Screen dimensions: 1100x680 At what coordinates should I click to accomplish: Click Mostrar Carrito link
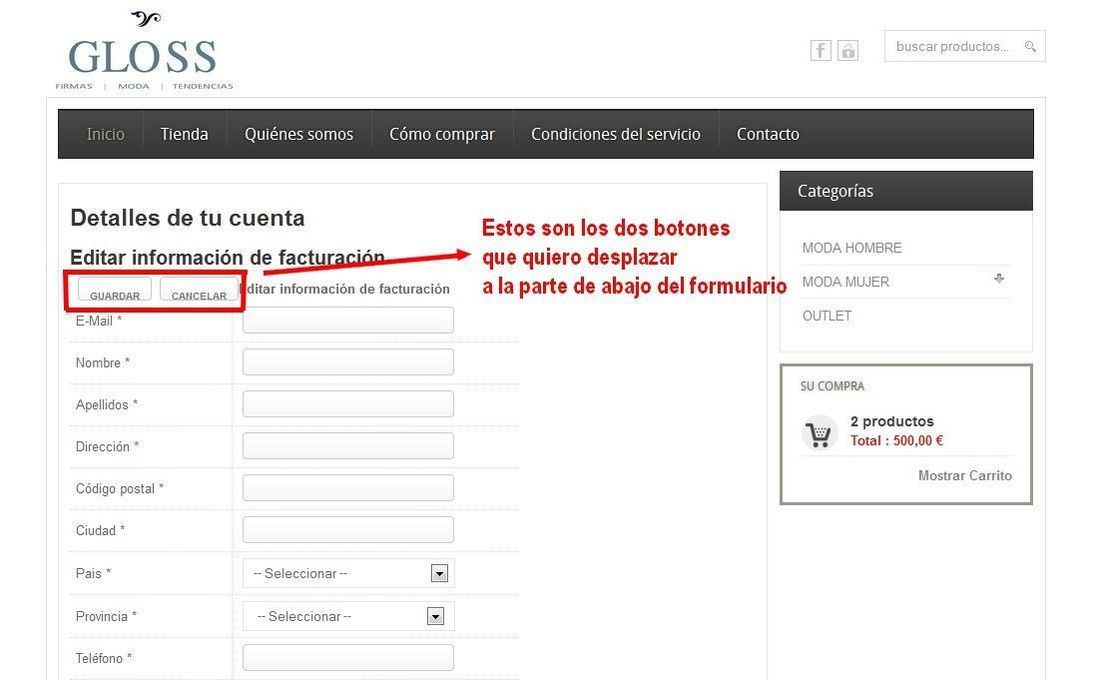click(x=965, y=476)
